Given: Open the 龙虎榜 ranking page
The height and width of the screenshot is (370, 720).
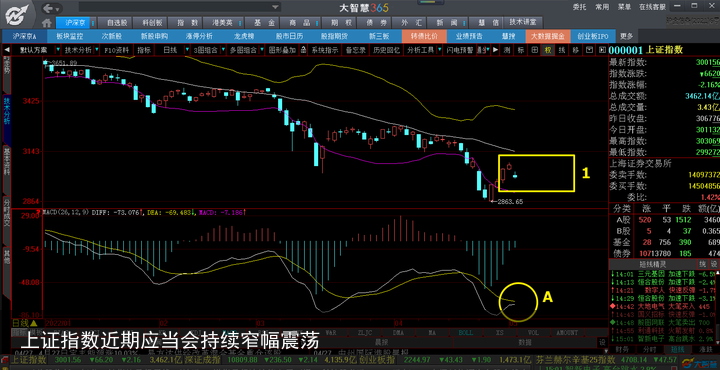Looking at the screenshot, I should [244, 36].
